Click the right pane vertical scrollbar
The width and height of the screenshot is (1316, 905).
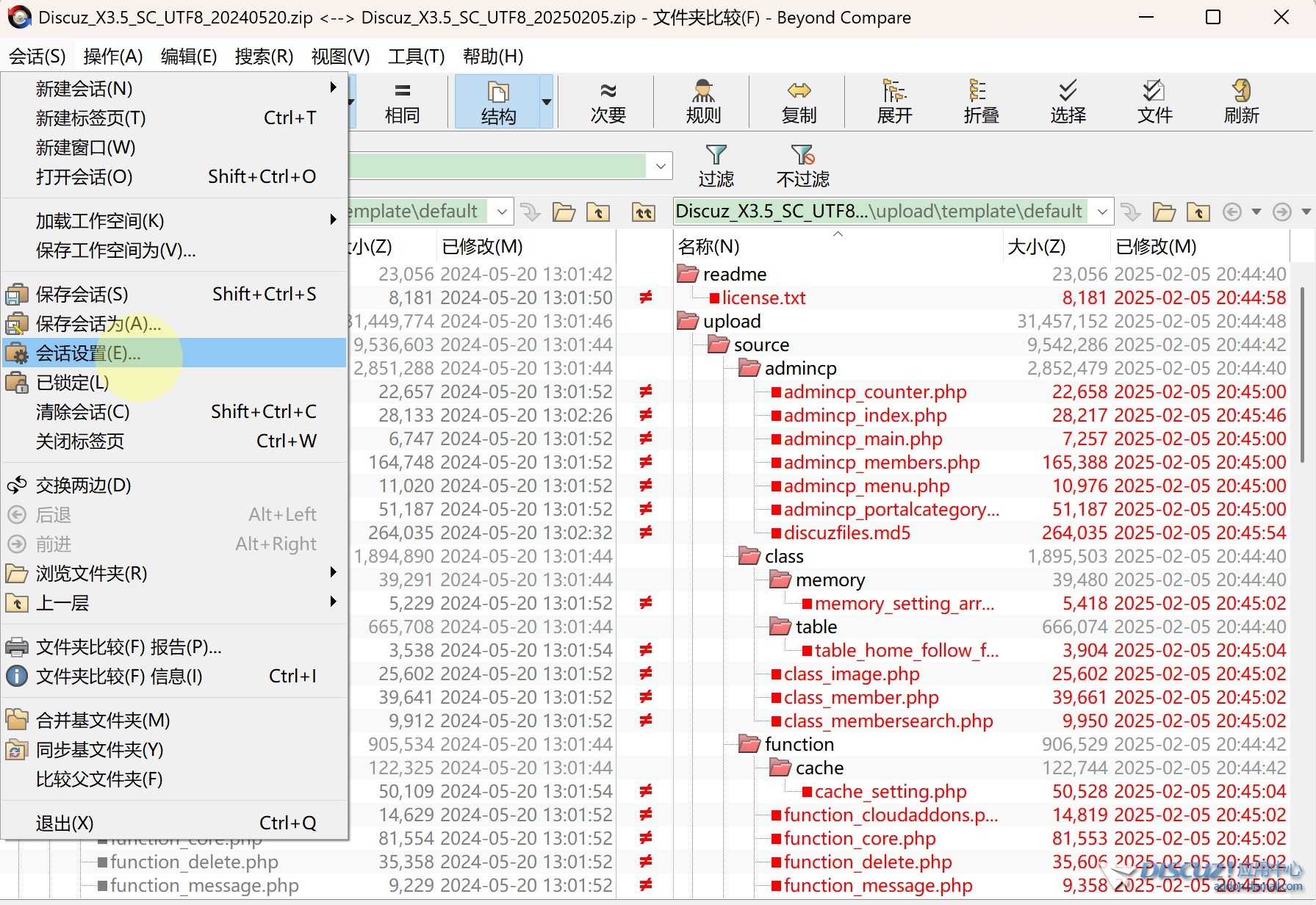(x=1303, y=375)
